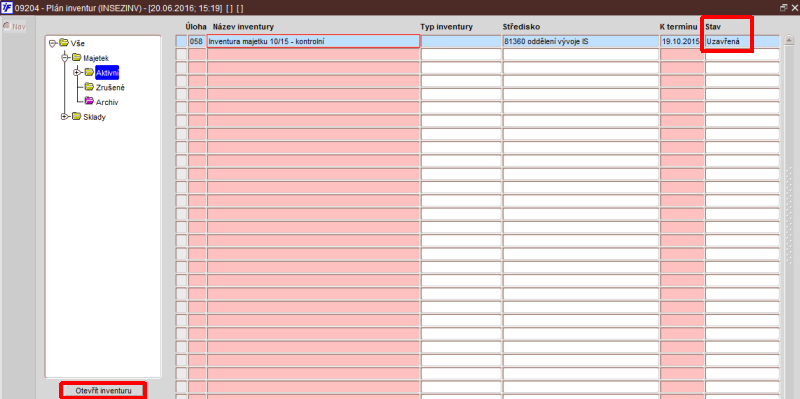The height and width of the screenshot is (399, 800).
Task: Click the folder icon beside 'Sklady'
Action: tap(77, 116)
